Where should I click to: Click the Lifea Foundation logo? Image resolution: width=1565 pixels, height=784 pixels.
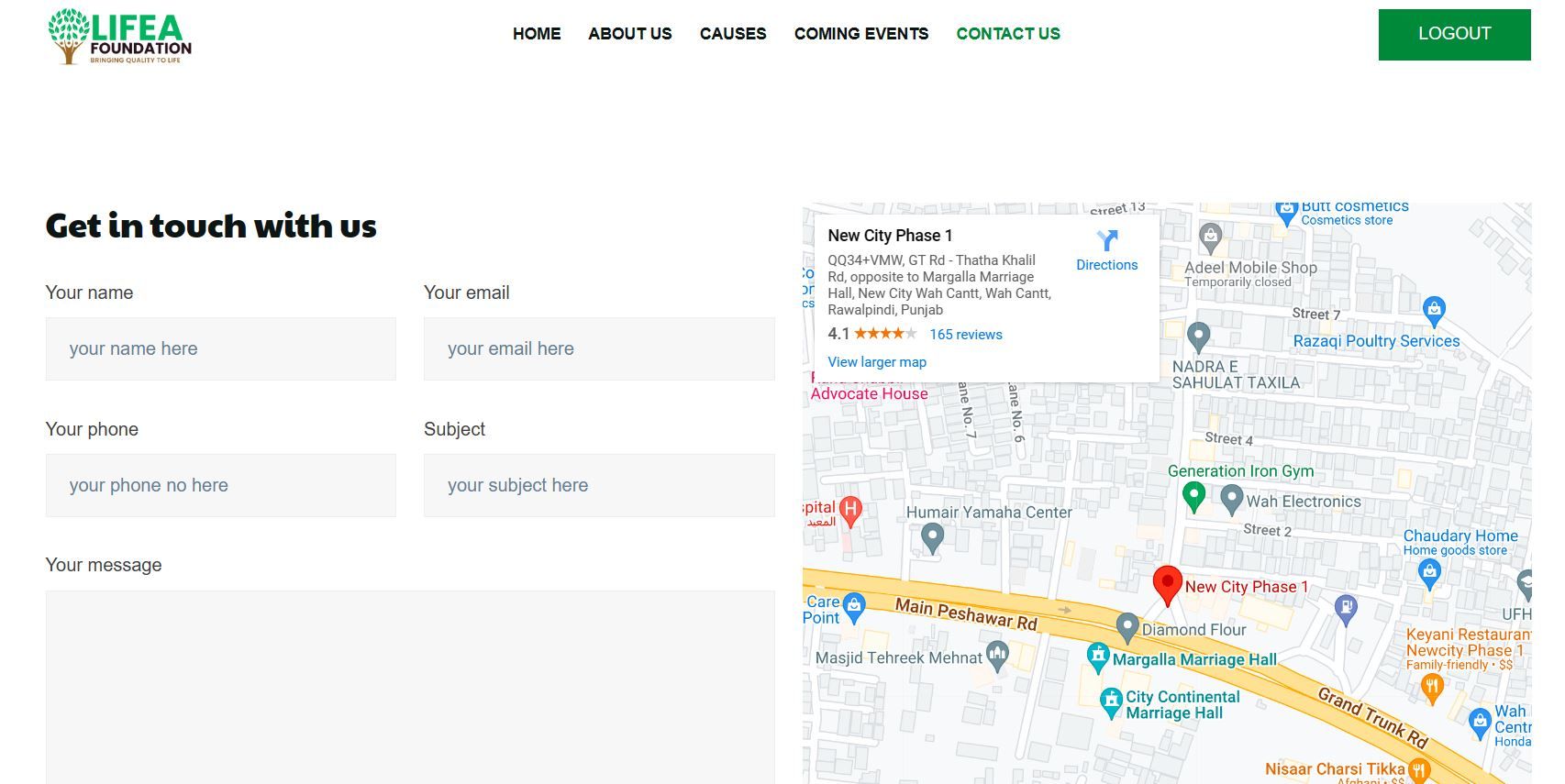119,37
